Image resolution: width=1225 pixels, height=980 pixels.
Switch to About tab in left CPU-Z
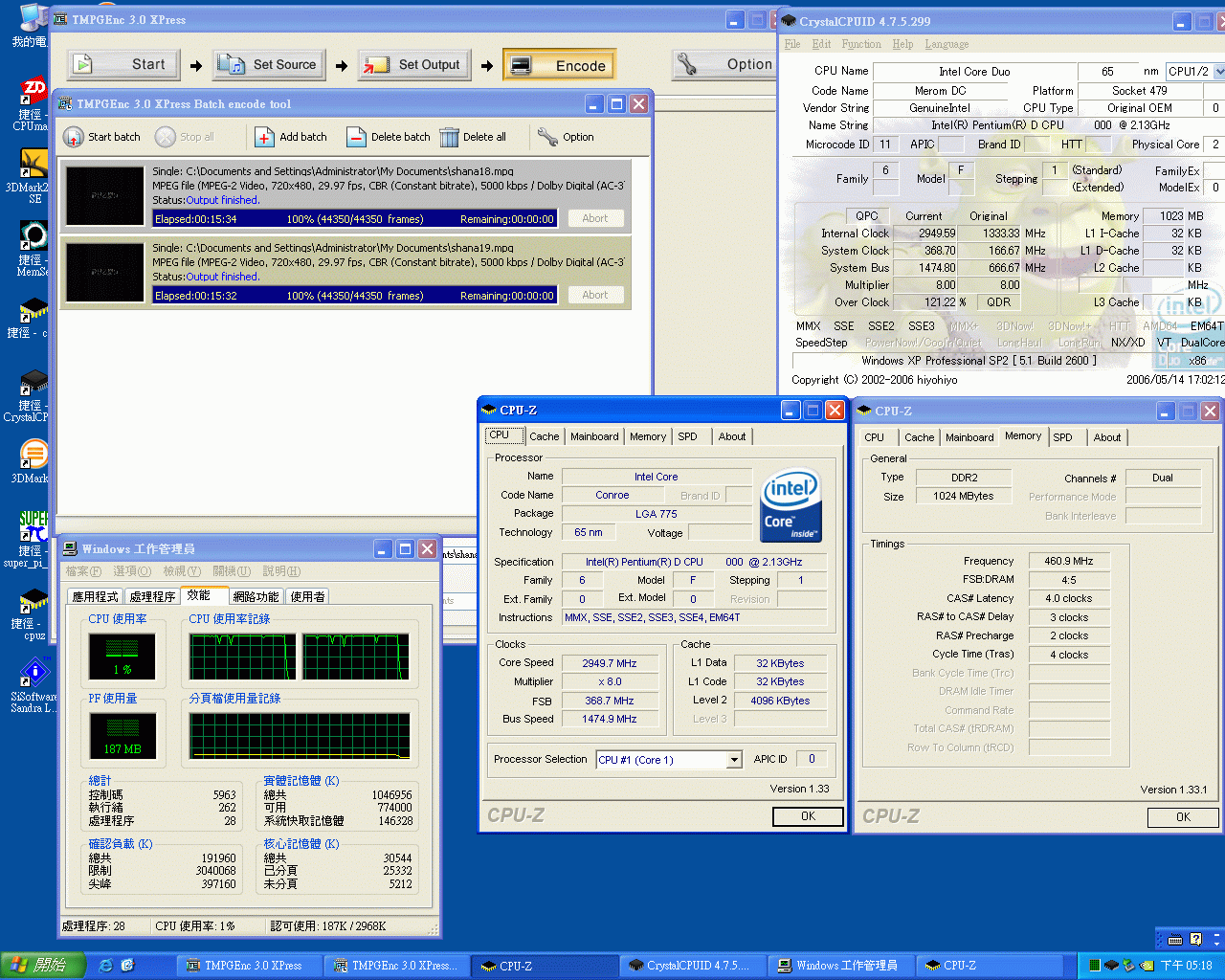pos(732,436)
